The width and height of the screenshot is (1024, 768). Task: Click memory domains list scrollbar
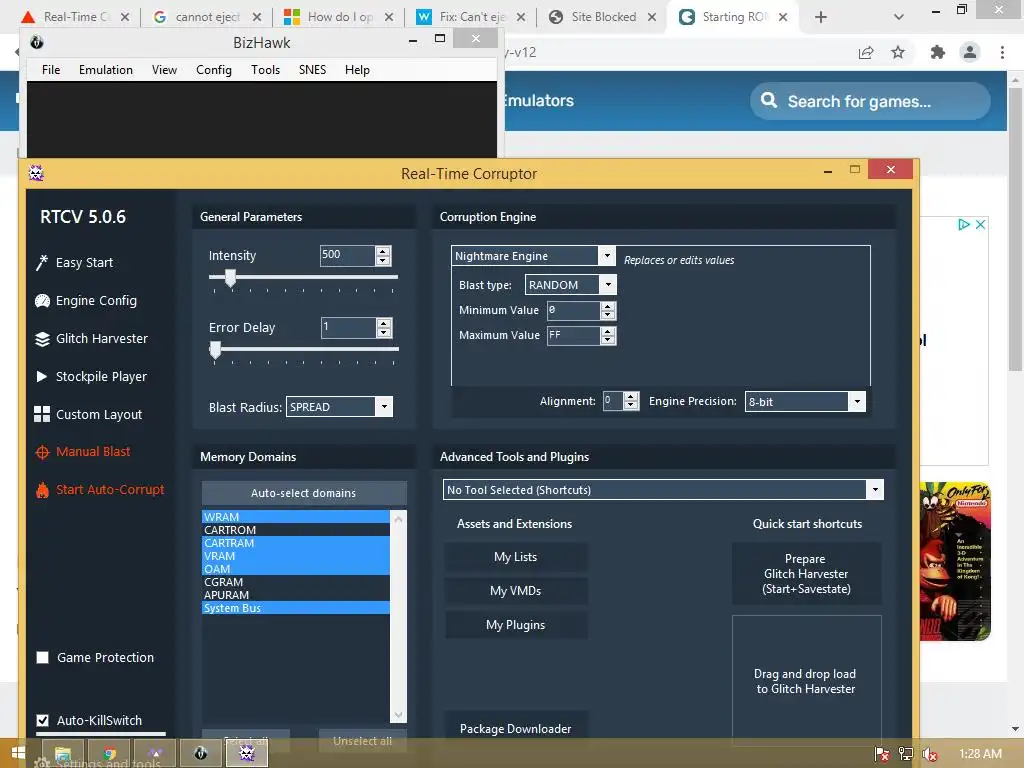pos(398,616)
